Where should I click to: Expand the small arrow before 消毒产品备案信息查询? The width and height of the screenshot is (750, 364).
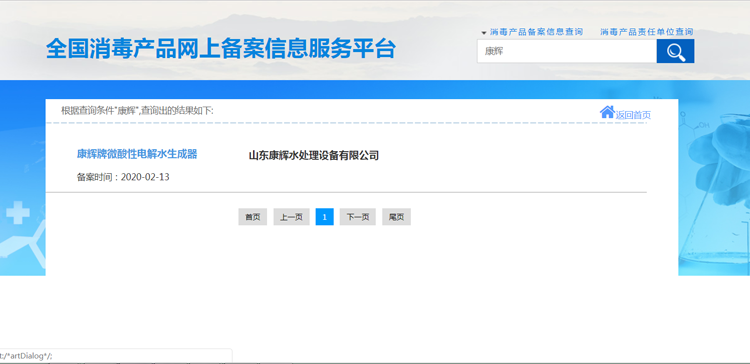484,33
